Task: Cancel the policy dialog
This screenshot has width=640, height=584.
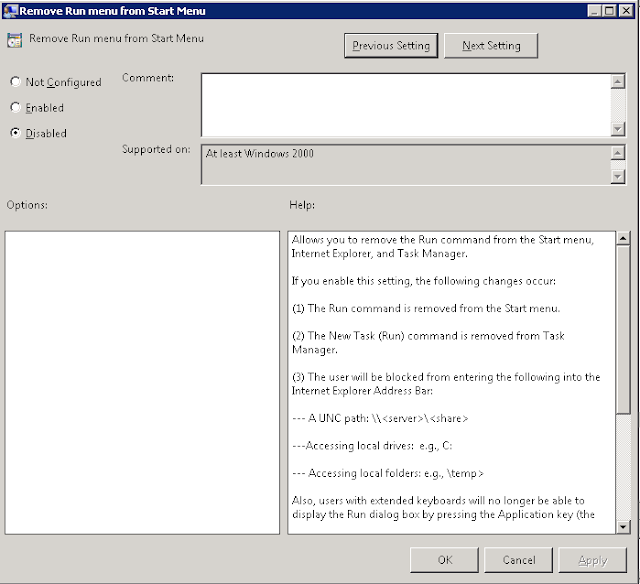Action: [518, 560]
